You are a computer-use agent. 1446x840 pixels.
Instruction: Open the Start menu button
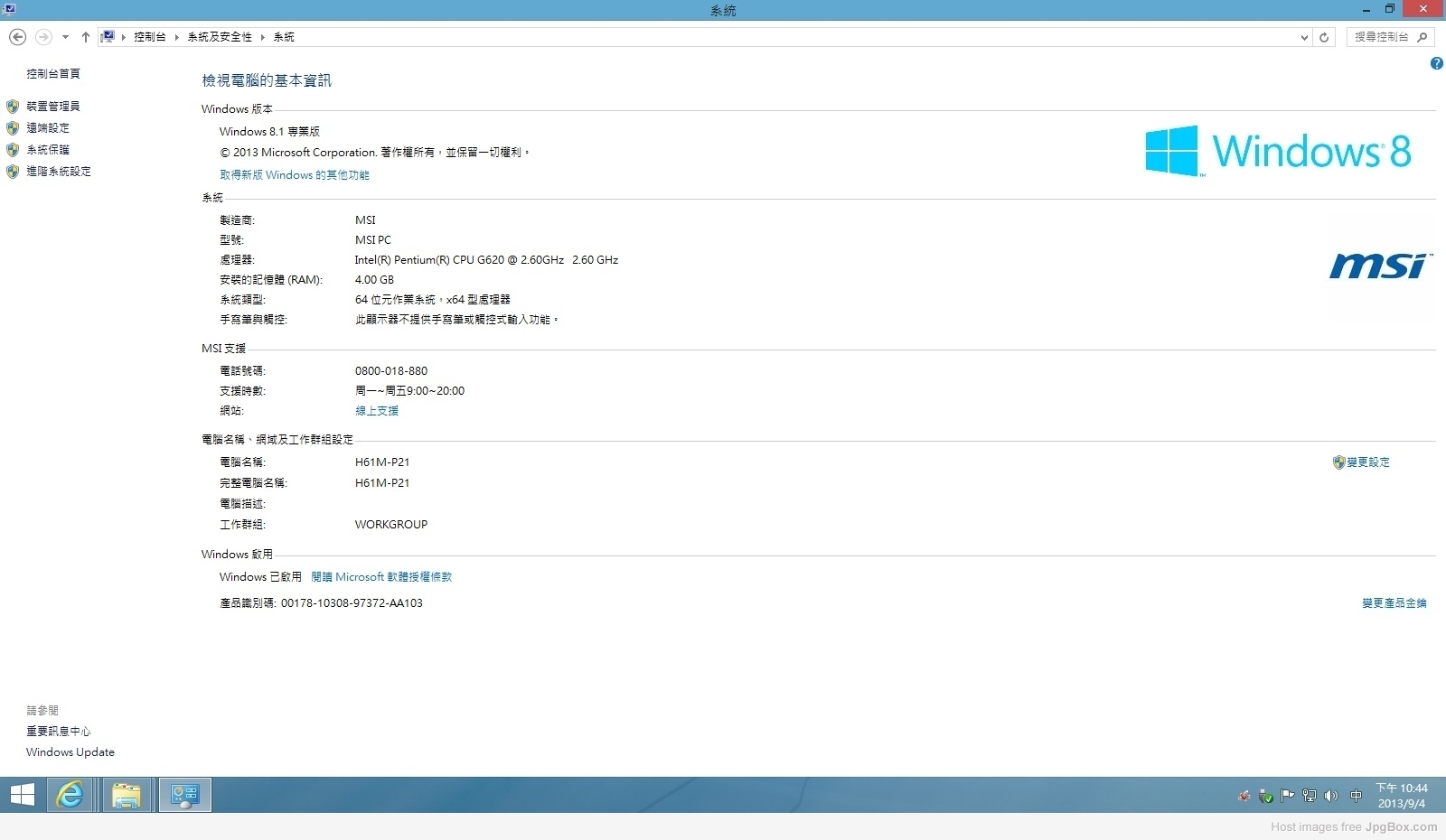click(22, 795)
